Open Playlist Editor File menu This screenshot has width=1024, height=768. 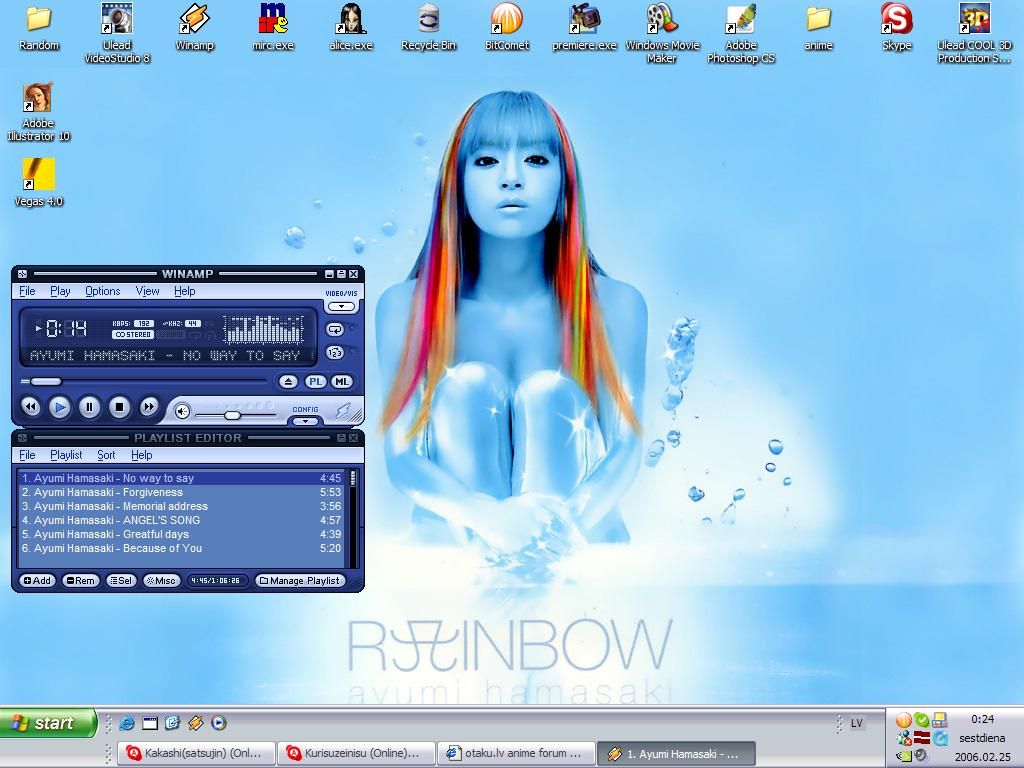pyautogui.click(x=27, y=455)
